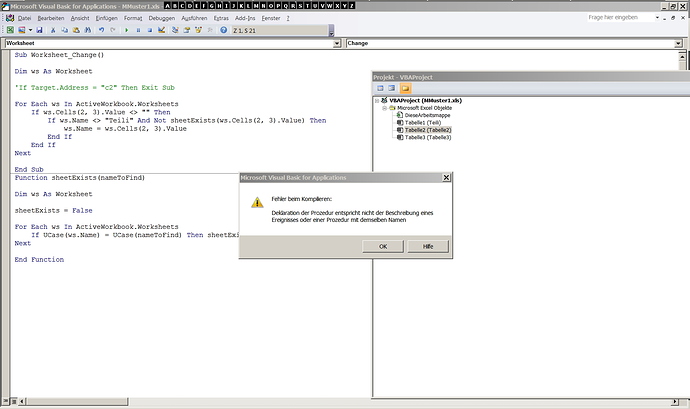Click View Object icon in Projekt panel
The image size is (690, 409).
coord(392,88)
